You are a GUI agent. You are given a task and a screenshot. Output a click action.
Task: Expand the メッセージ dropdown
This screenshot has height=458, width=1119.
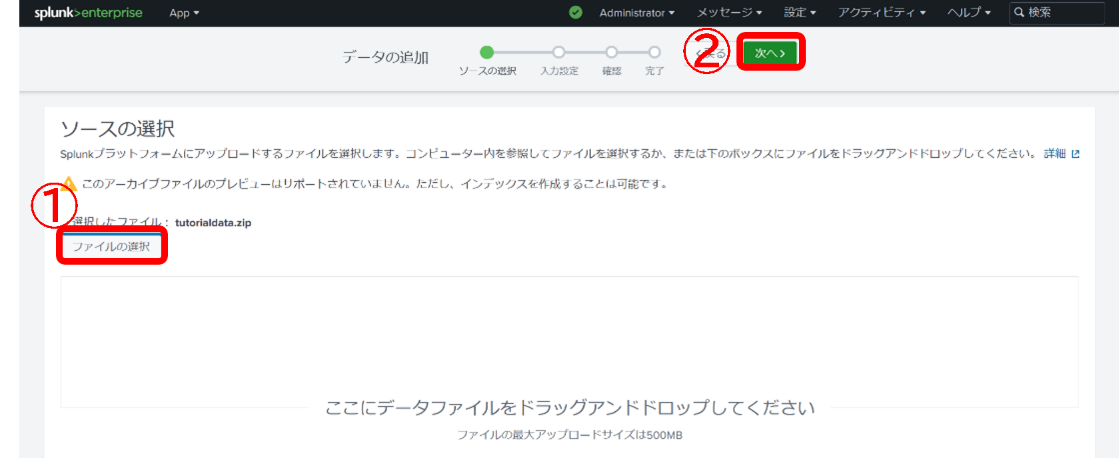729,13
